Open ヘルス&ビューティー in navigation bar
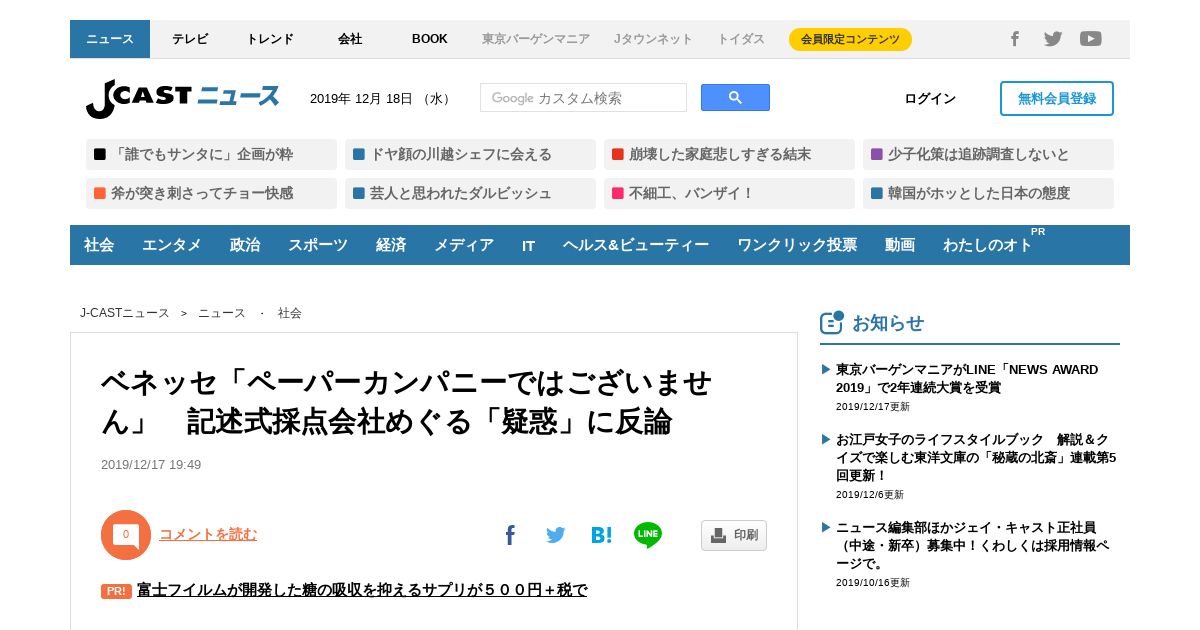Image resolution: width=1200 pixels, height=630 pixels. 636,245
